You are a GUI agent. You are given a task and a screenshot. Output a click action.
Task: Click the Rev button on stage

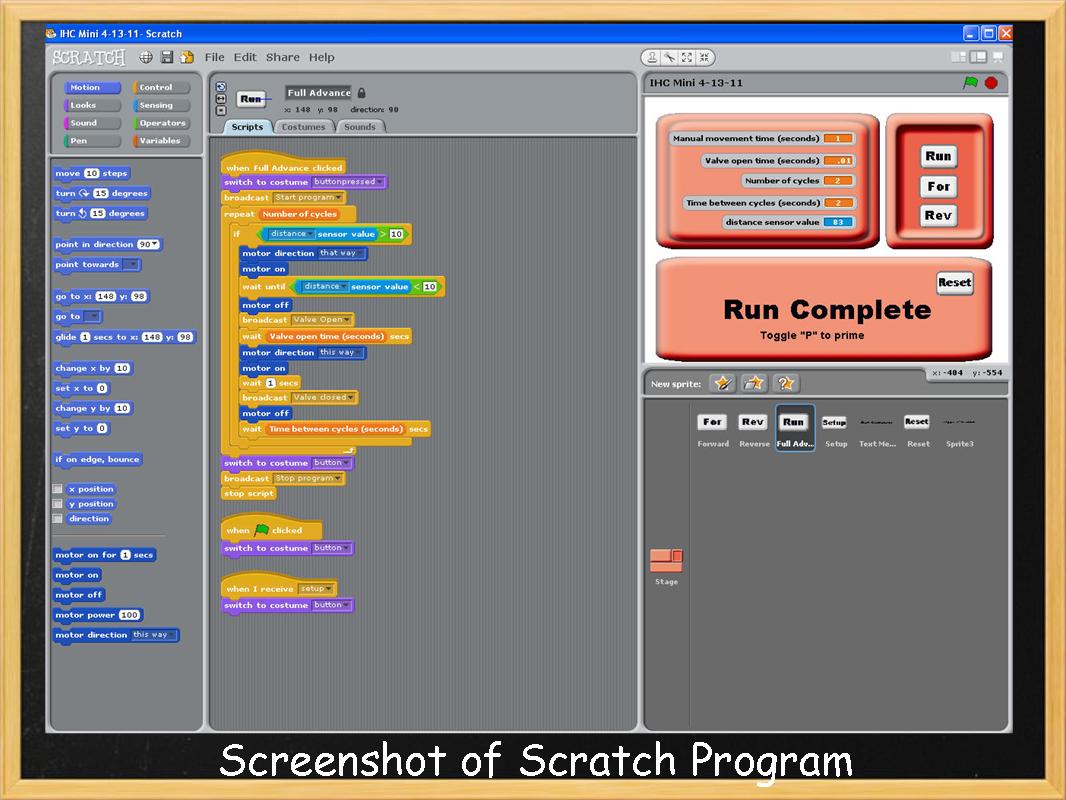pos(938,215)
